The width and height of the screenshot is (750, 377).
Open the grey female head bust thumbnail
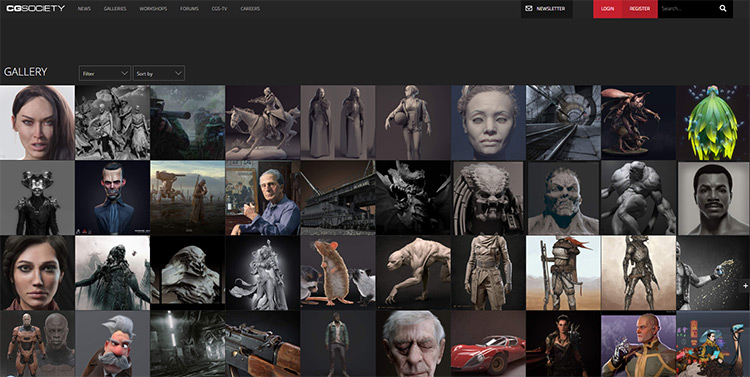(x=488, y=122)
